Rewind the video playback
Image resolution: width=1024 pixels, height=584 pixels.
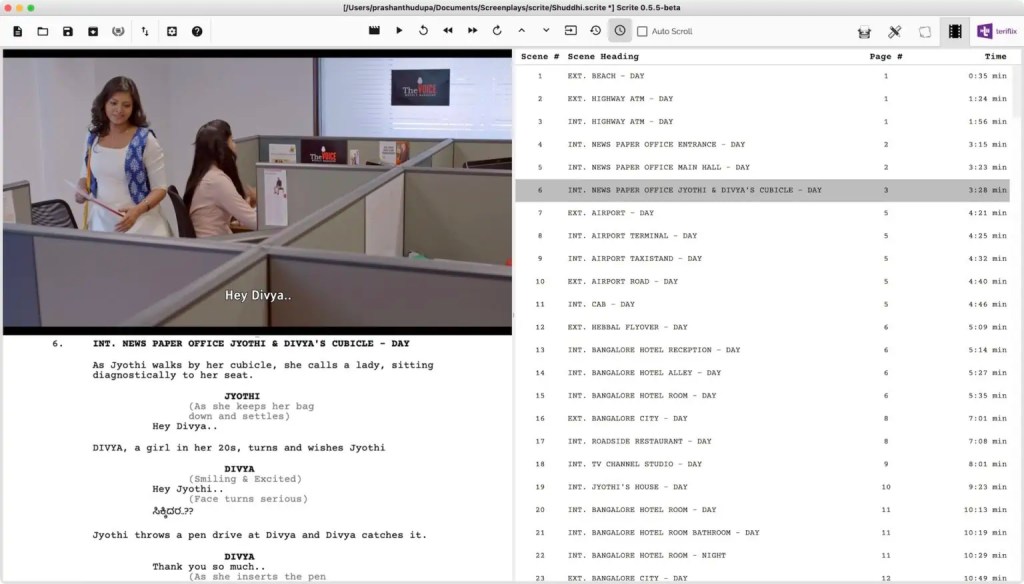[448, 31]
